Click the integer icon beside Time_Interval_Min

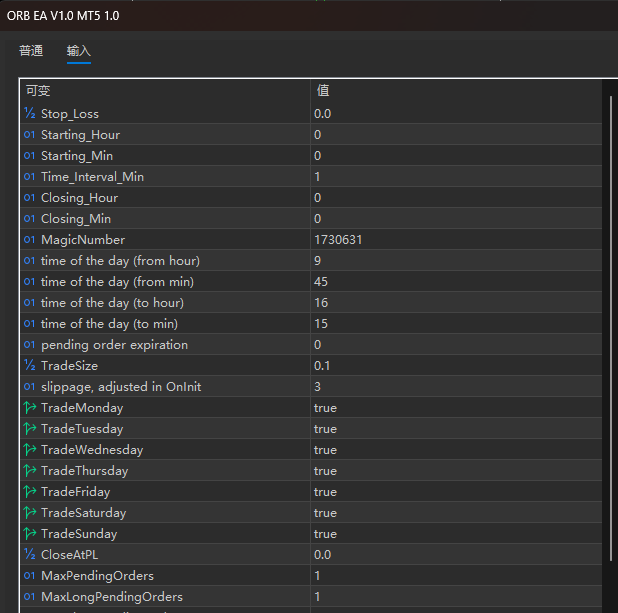[30, 176]
